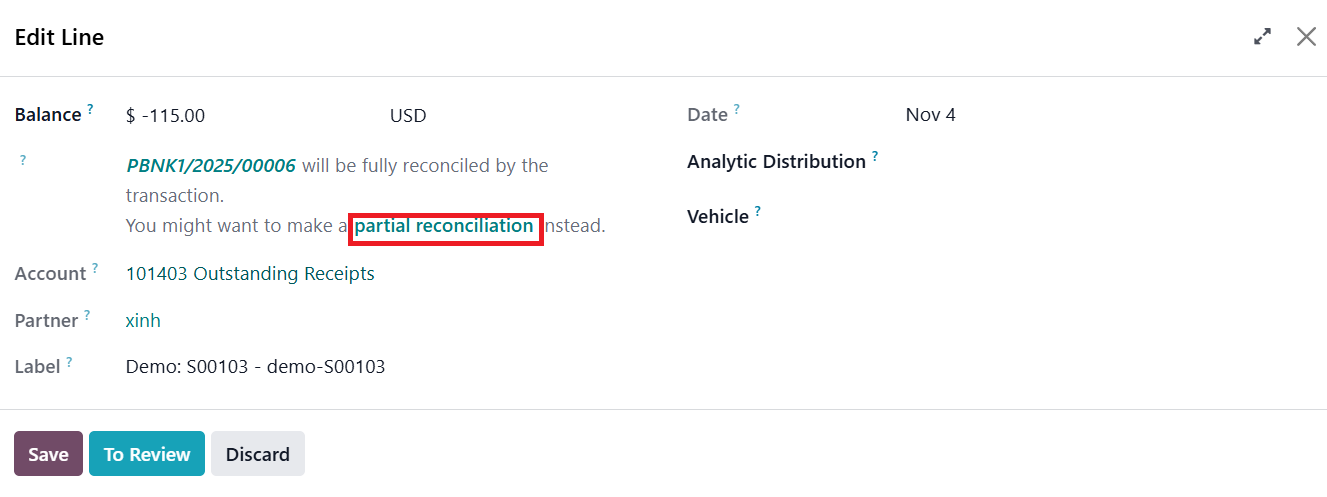Save the edited line
Image resolution: width=1327 pixels, height=497 pixels.
[x=48, y=454]
